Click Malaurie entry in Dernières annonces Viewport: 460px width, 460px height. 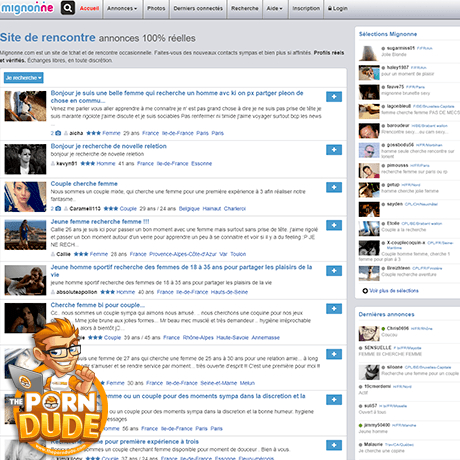click(373, 444)
